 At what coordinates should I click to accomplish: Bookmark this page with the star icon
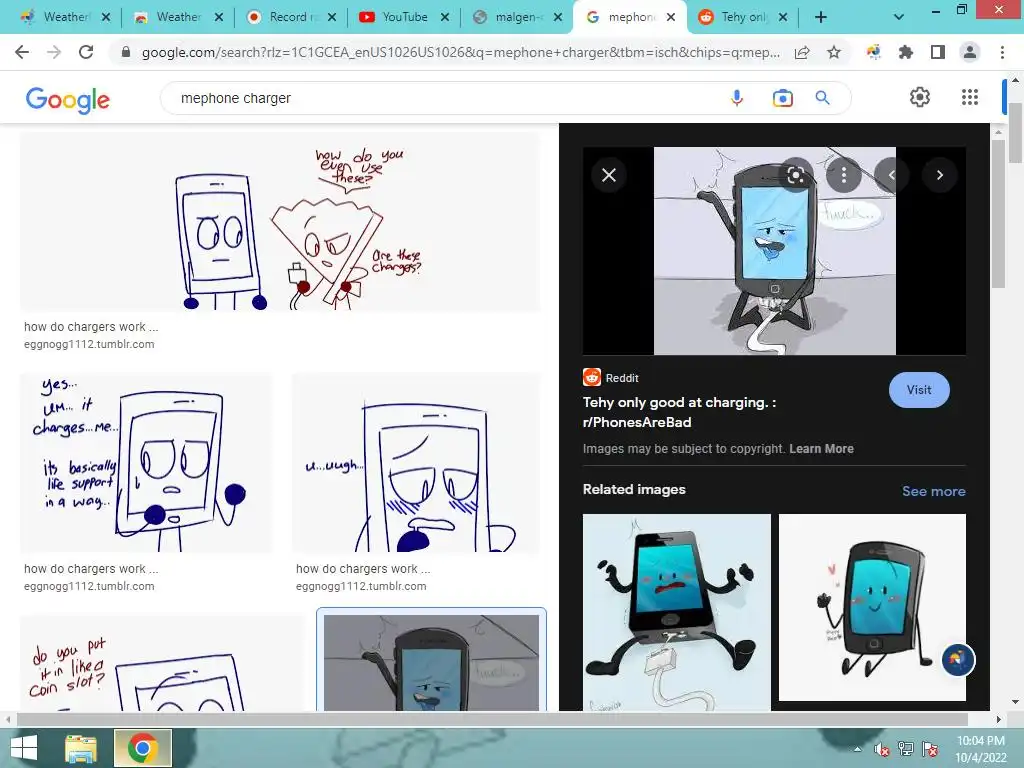pyautogui.click(x=834, y=52)
